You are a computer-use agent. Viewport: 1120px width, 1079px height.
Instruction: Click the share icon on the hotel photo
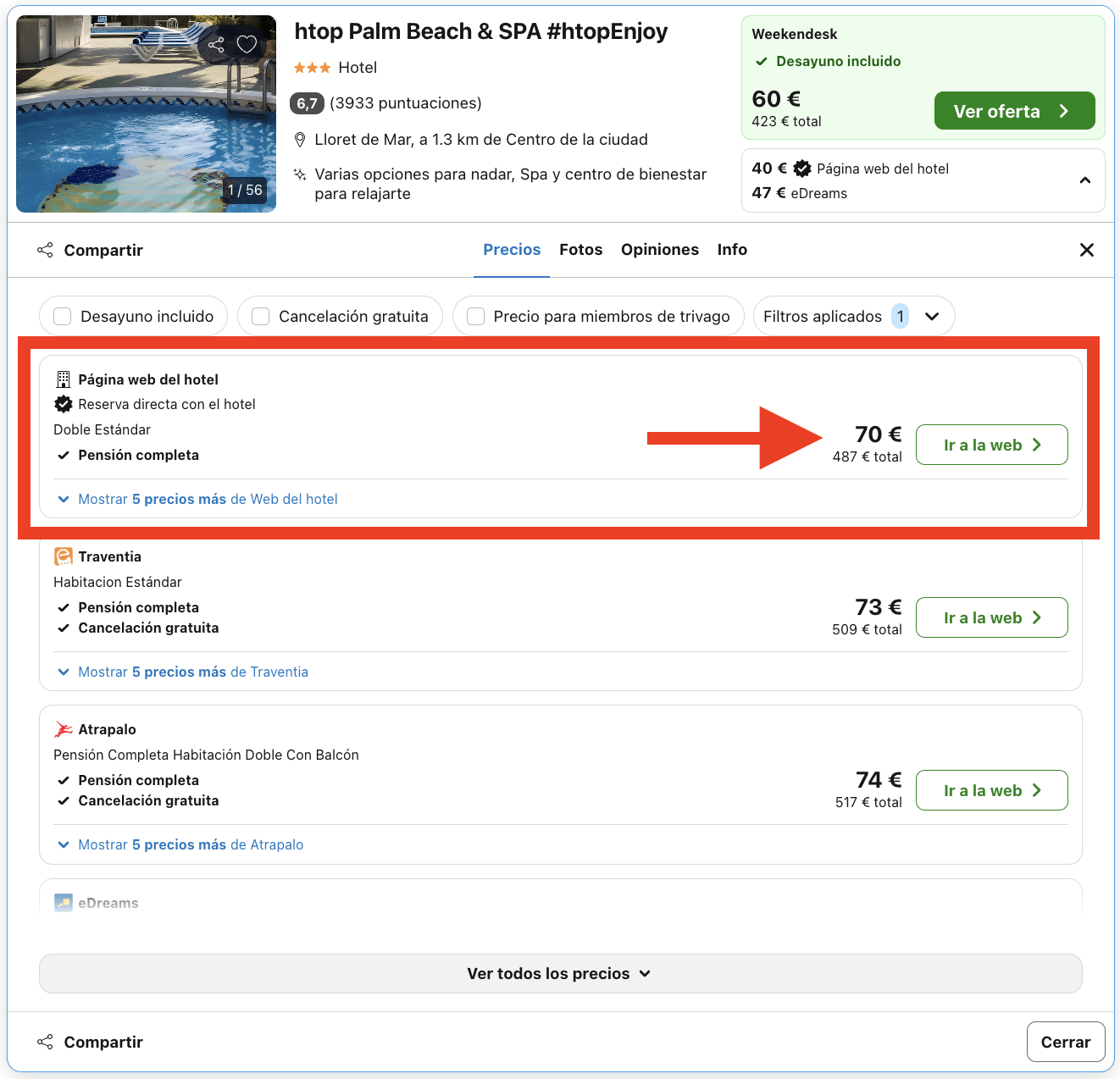tap(216, 44)
